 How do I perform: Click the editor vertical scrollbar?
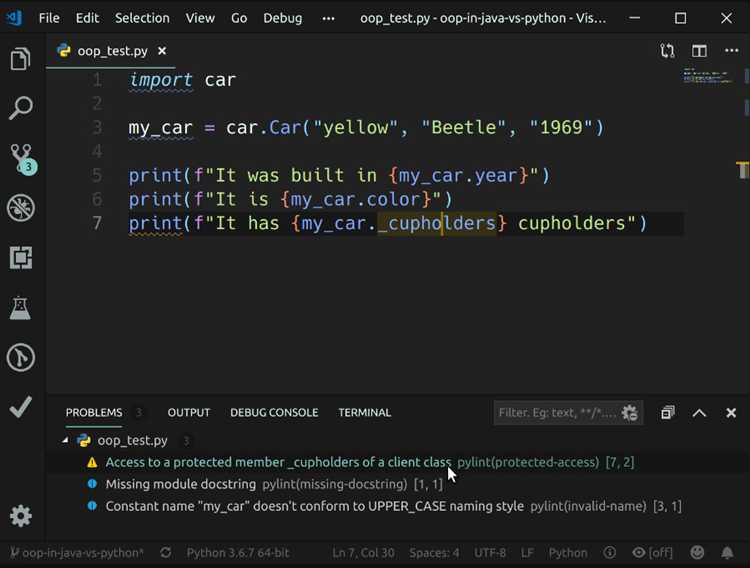point(745,230)
